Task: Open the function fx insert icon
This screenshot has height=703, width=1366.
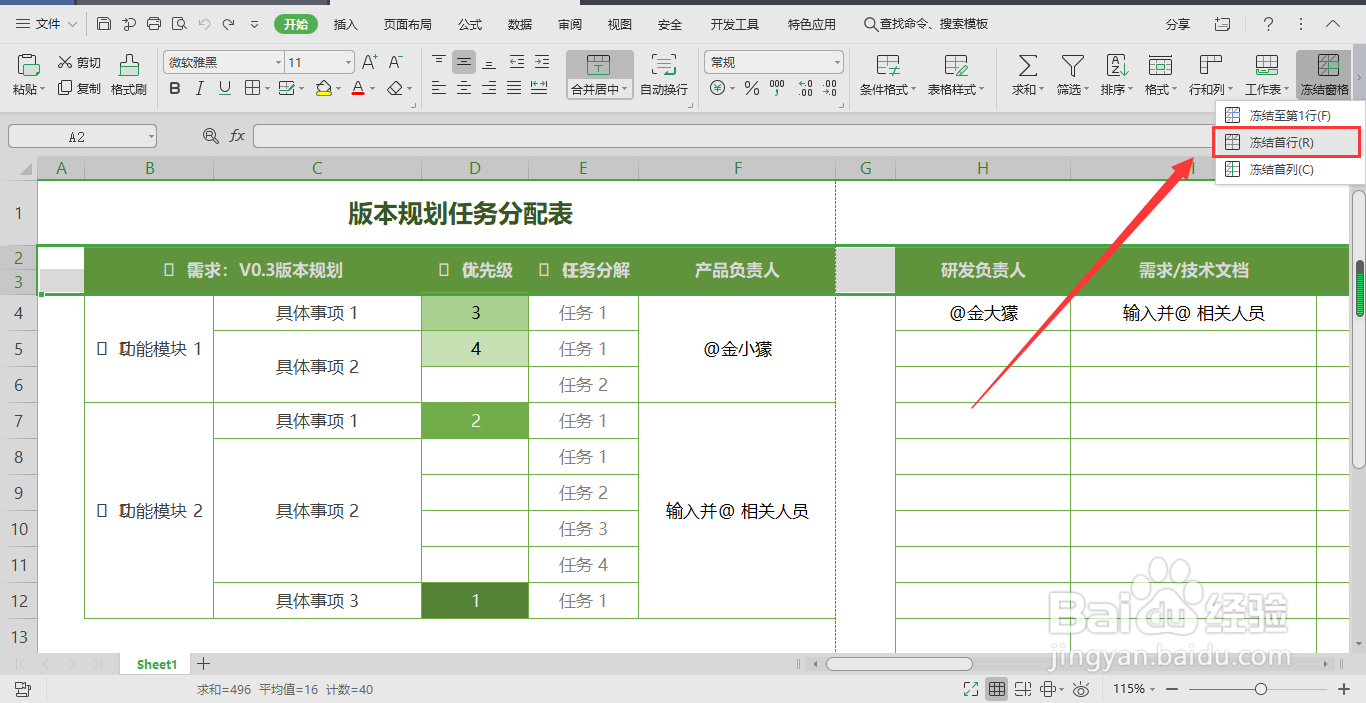Action: pos(237,135)
